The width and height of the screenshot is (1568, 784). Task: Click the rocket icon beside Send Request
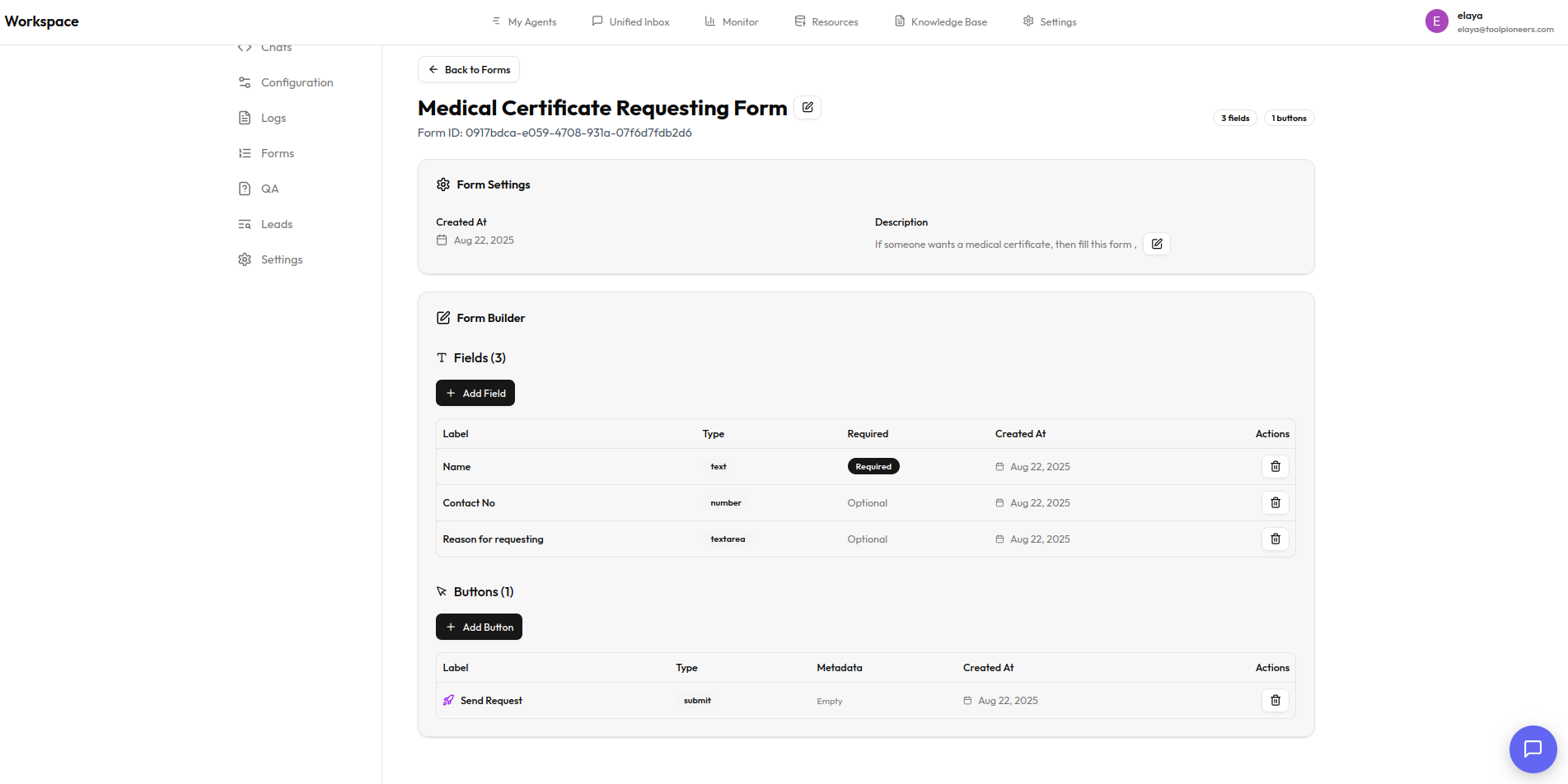(447, 700)
